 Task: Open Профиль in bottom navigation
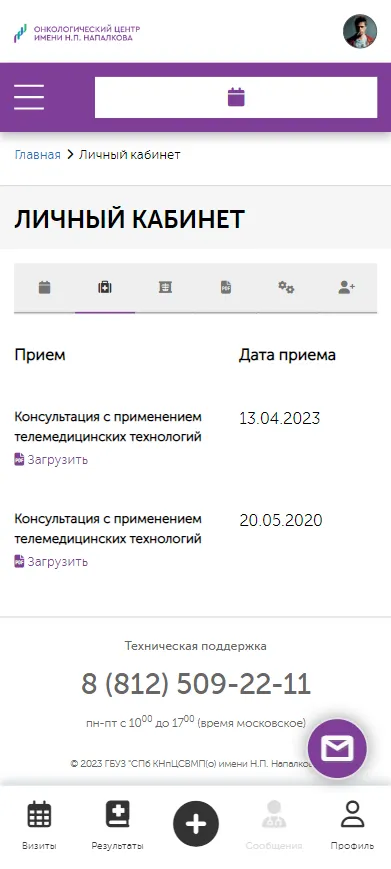click(x=352, y=826)
